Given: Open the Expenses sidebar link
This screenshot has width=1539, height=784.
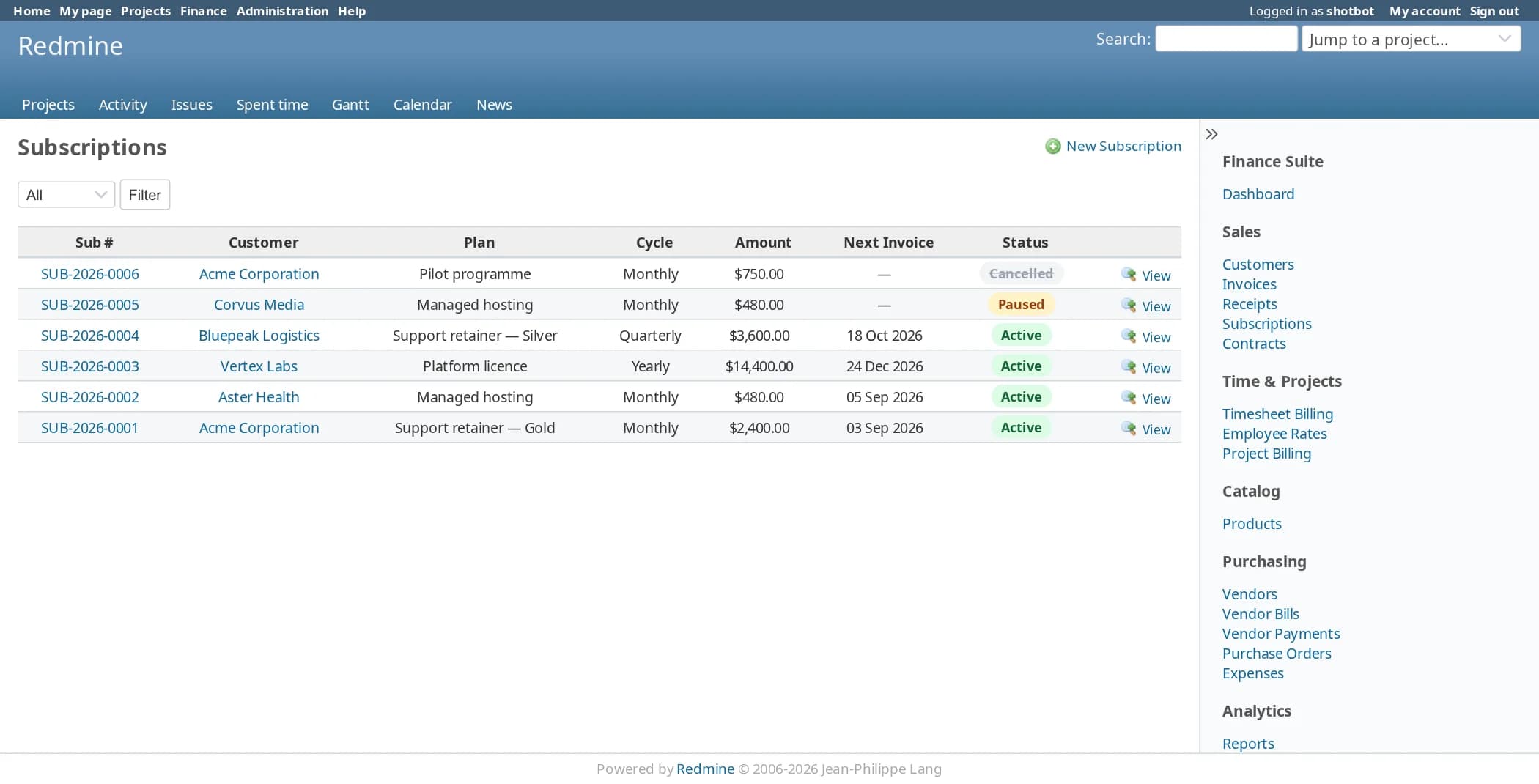Looking at the screenshot, I should pyautogui.click(x=1253, y=673).
